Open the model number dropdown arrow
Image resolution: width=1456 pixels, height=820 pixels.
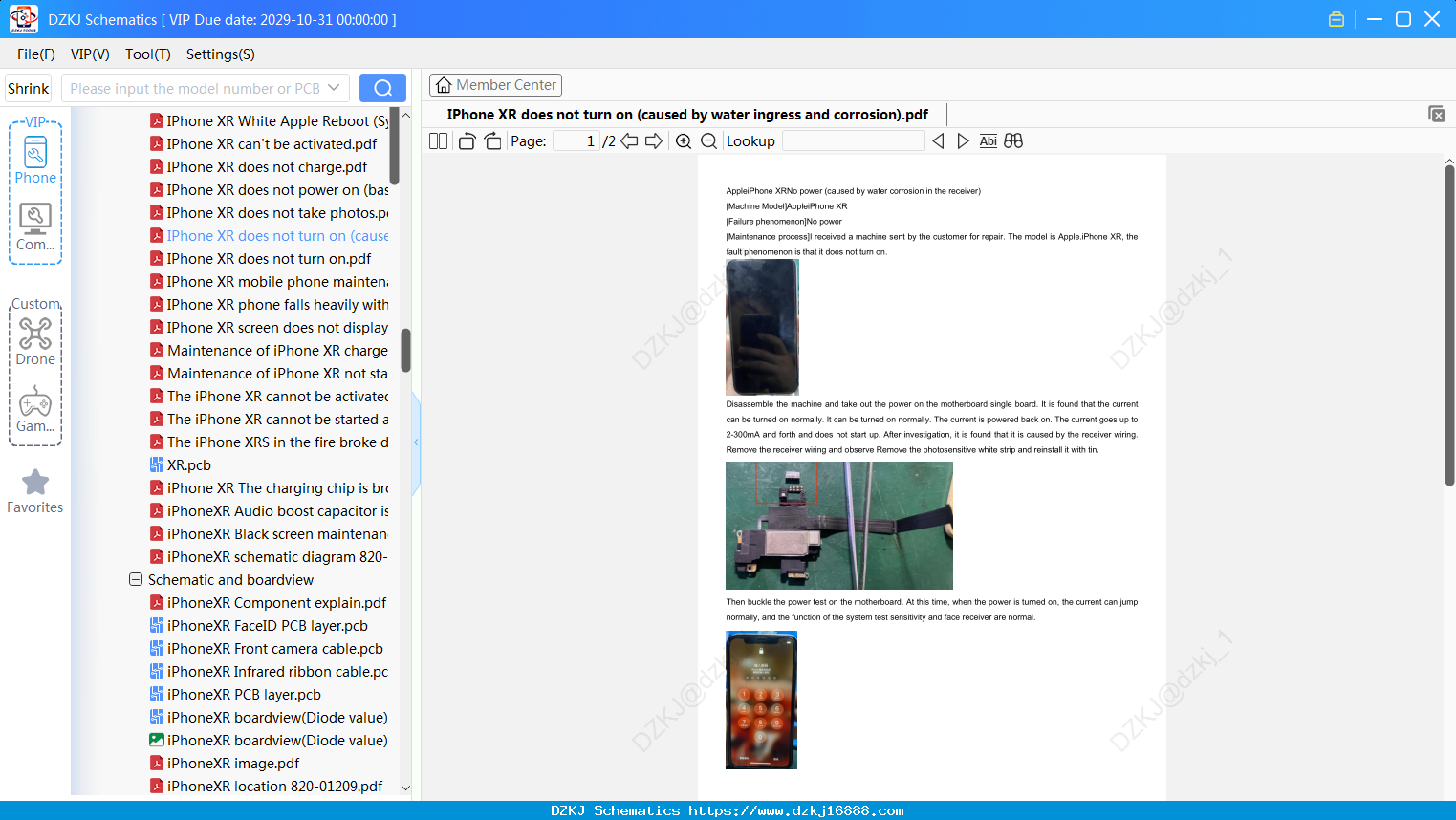(334, 88)
